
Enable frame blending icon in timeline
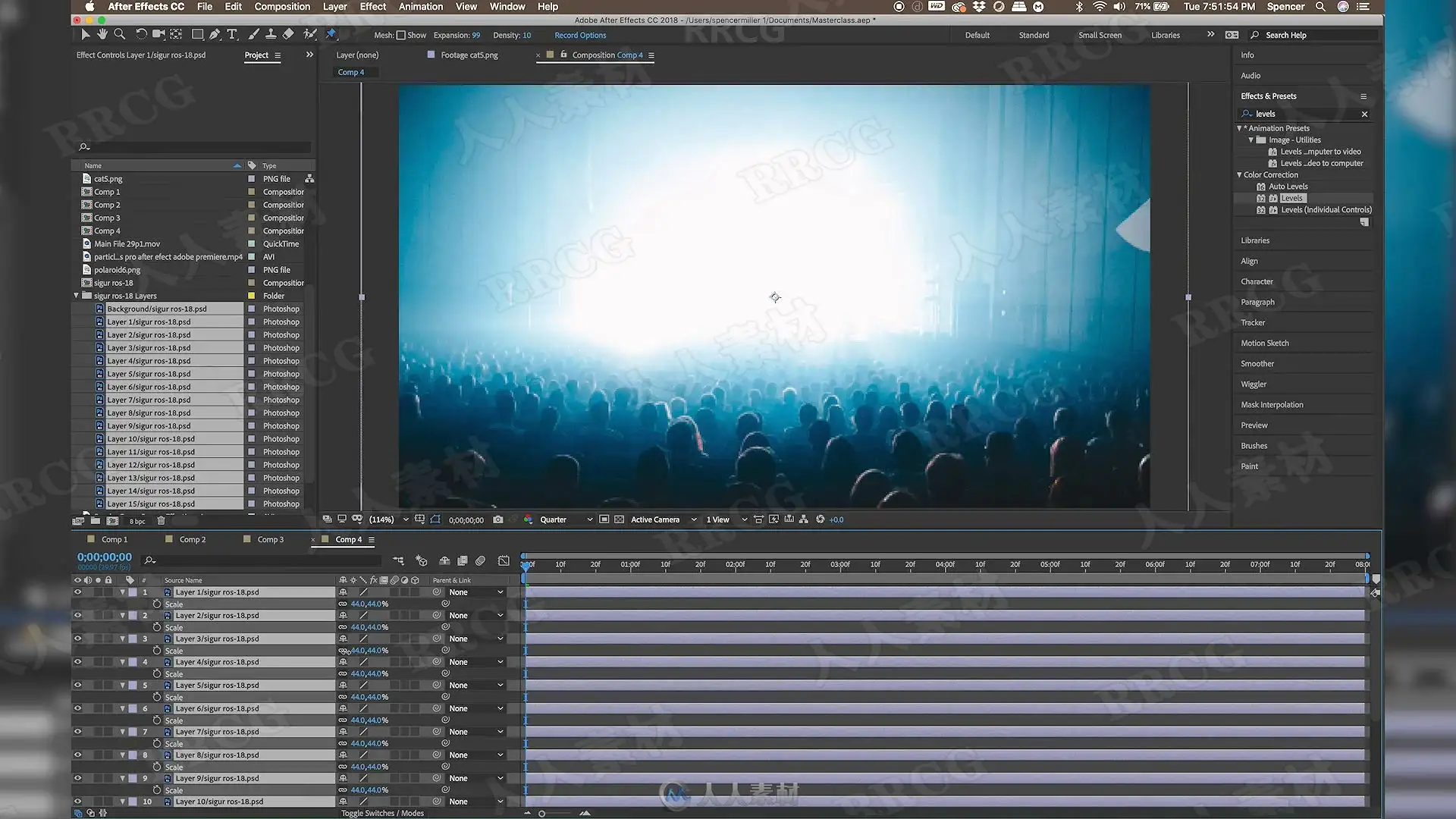pos(463,560)
